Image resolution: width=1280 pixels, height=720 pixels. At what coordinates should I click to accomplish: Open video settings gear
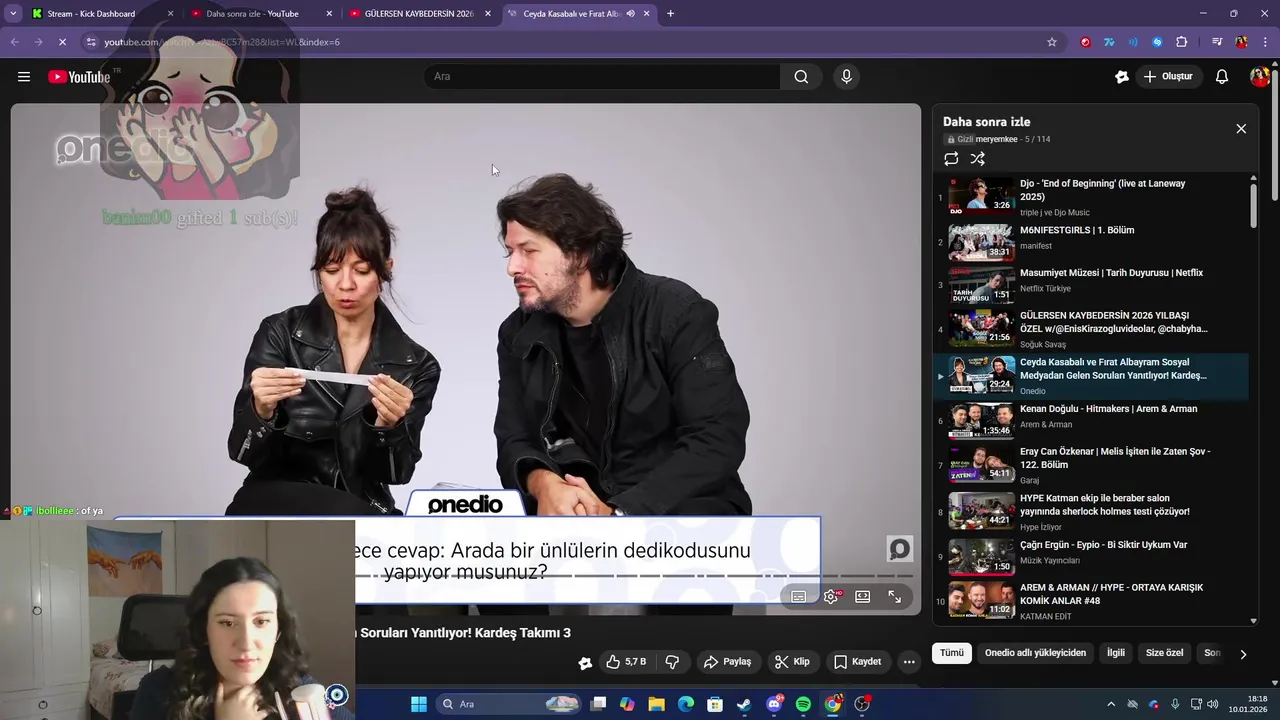click(831, 597)
